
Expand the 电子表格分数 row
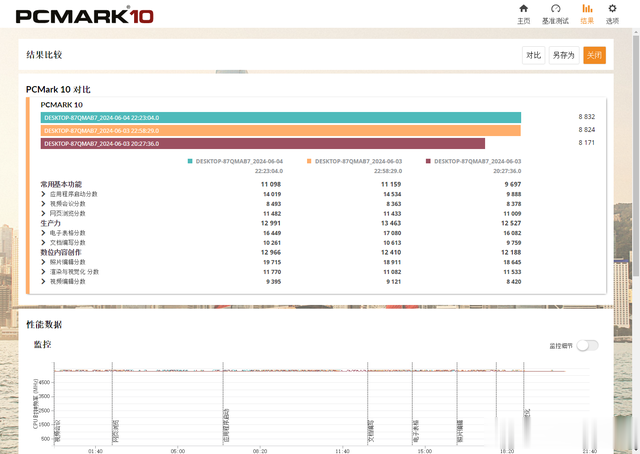(x=43, y=233)
